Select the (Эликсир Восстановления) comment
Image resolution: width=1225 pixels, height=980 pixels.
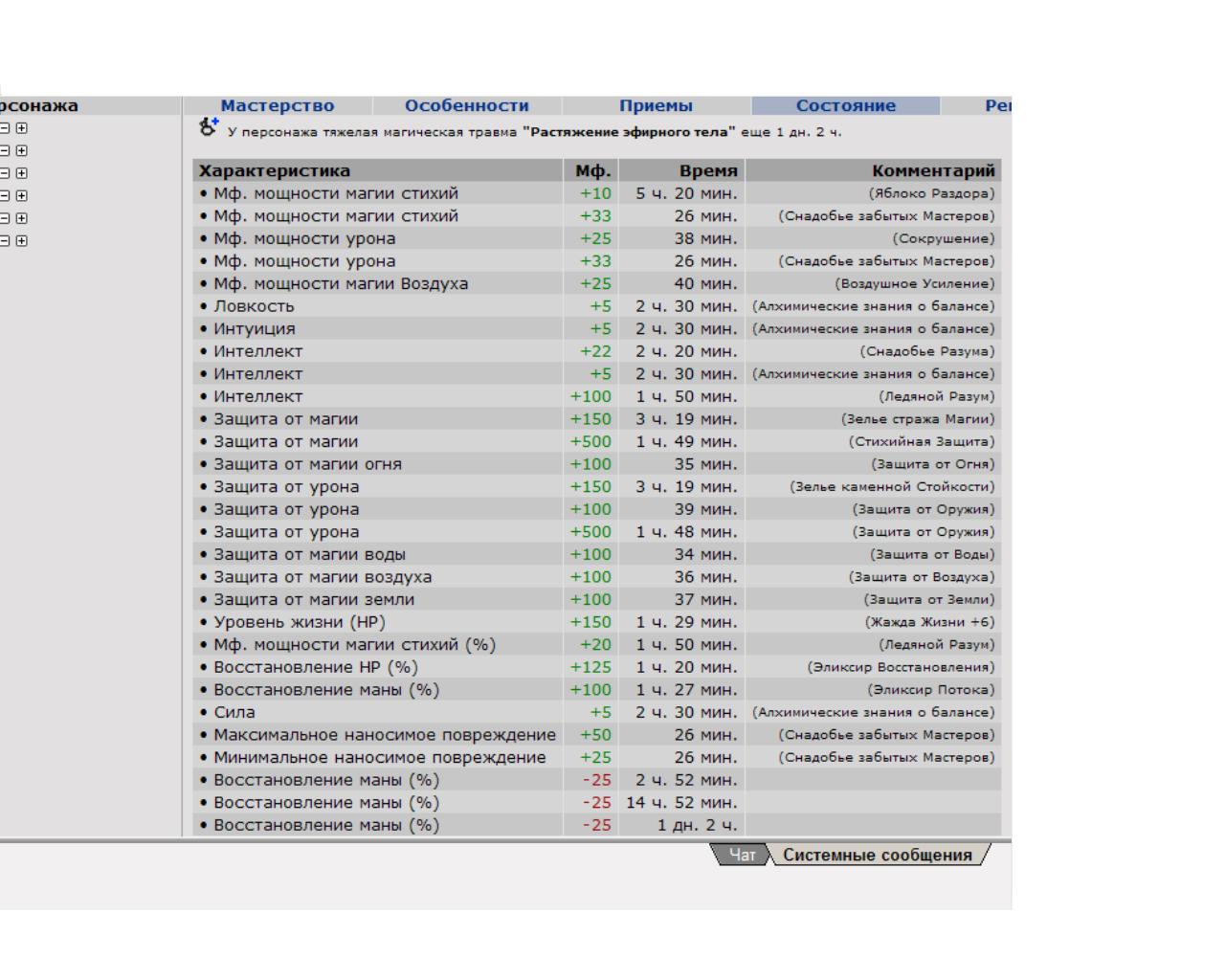pyautogui.click(x=902, y=667)
